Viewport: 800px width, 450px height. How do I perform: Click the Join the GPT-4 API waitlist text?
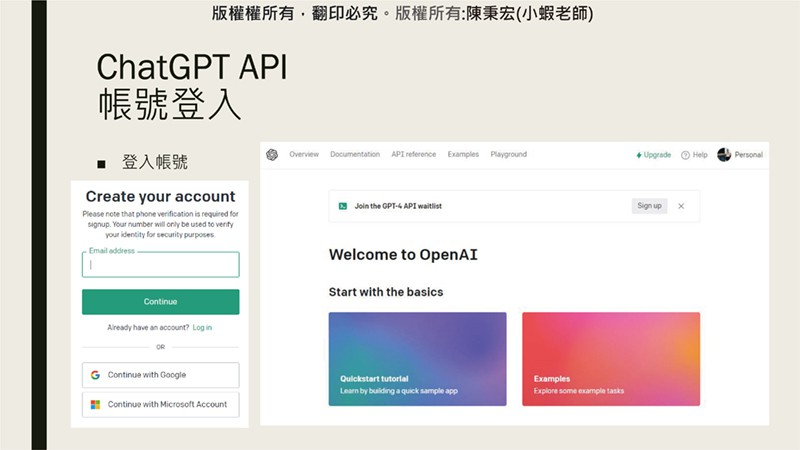(x=397, y=206)
